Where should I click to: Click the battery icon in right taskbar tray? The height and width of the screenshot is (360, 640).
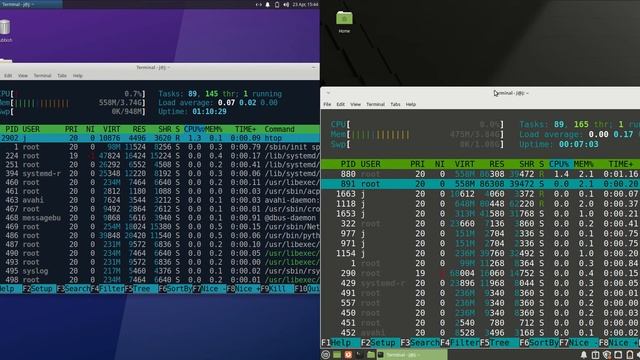629,355
